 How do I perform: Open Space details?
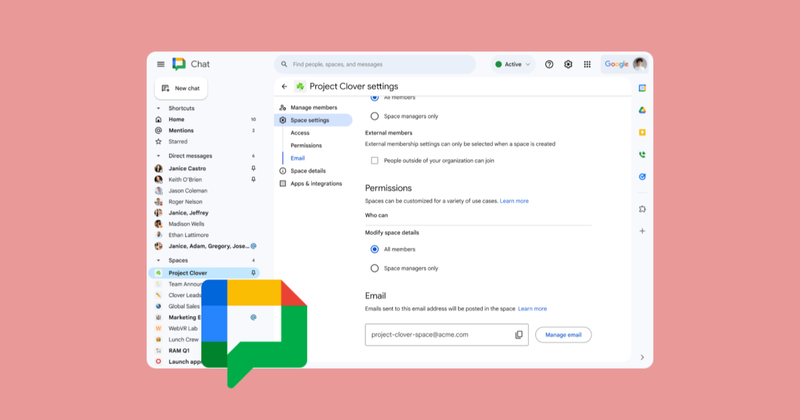click(308, 171)
